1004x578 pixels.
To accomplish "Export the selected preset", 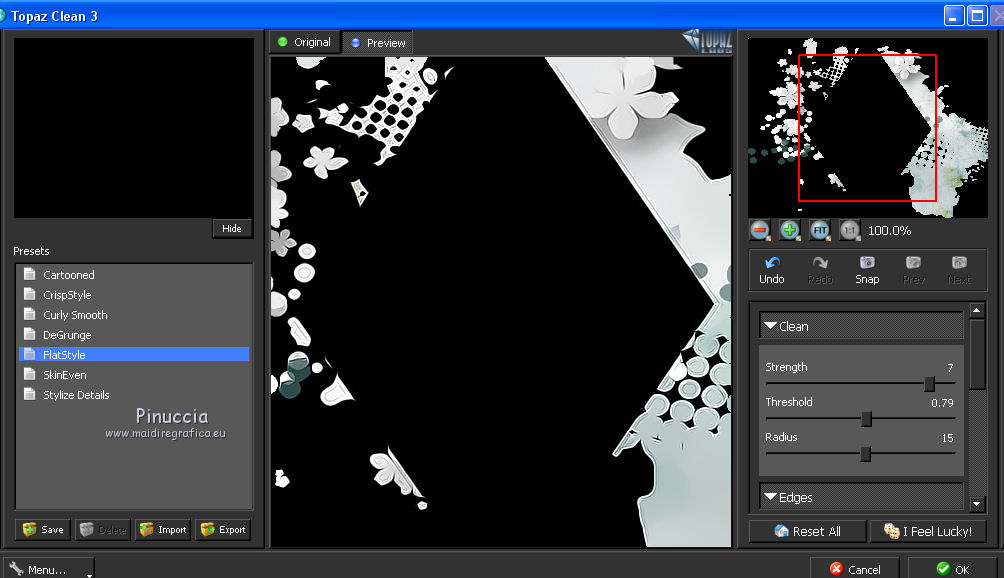I will pos(223,529).
